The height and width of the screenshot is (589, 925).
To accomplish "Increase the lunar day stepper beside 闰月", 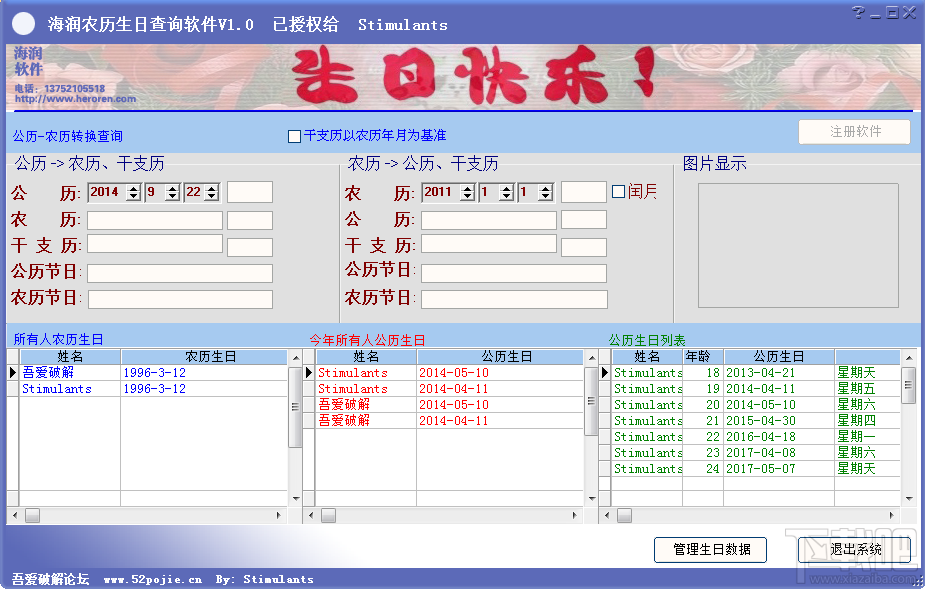I will pyautogui.click(x=546, y=188).
